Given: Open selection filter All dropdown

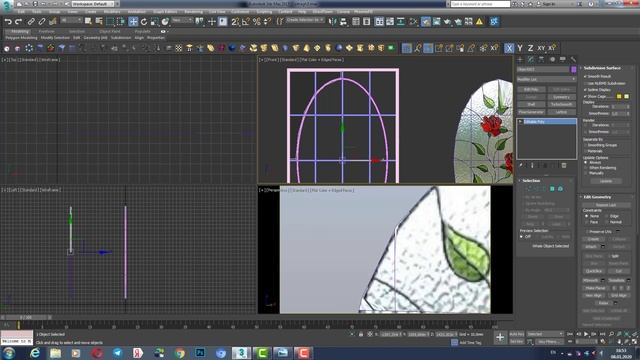Looking at the screenshot, I should (x=71, y=20).
